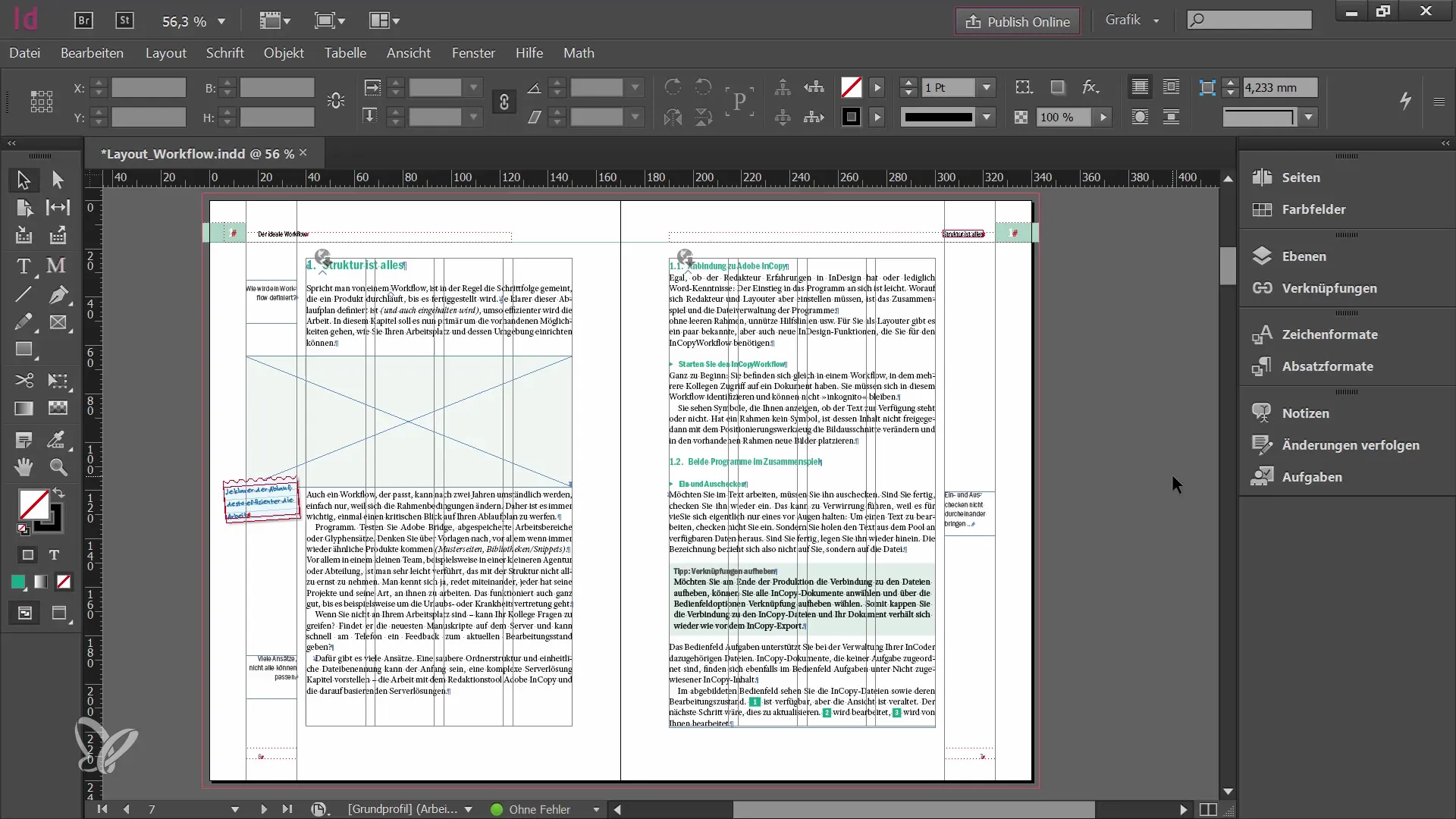Viewport: 1456px width, 819px height.
Task: Click the drop shadow icon
Action: click(x=1057, y=86)
